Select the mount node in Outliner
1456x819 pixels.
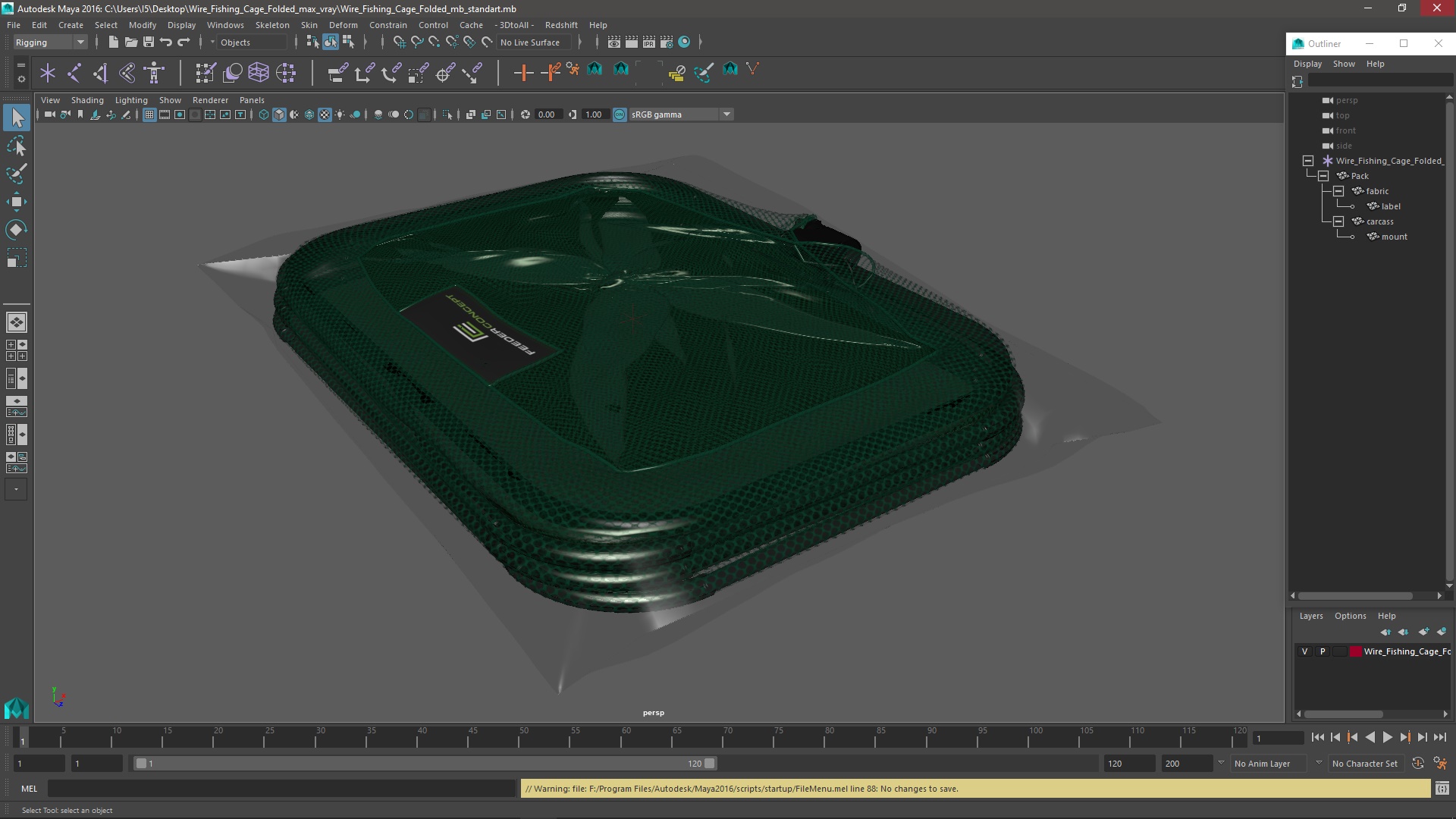1394,237
